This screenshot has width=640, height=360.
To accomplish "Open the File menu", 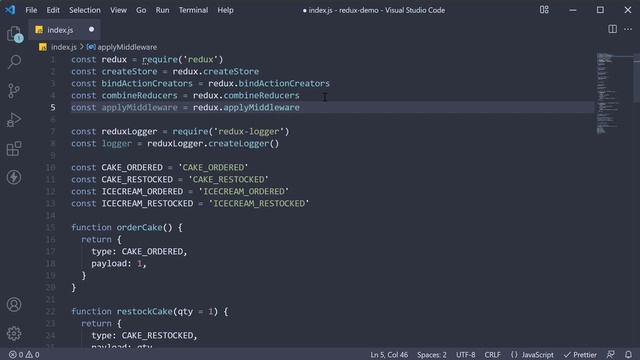I will pyautogui.click(x=31, y=10).
